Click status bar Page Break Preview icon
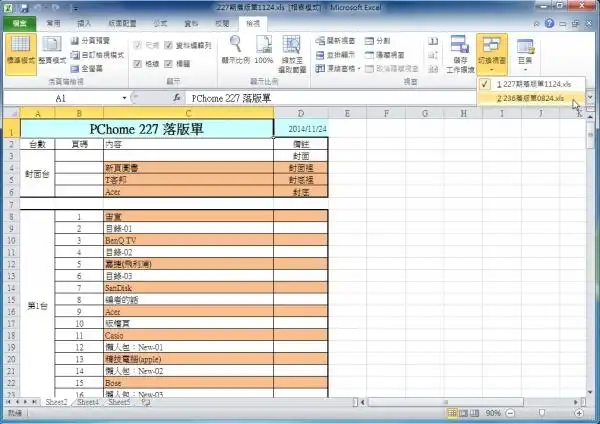600x424 pixels. click(x=474, y=413)
